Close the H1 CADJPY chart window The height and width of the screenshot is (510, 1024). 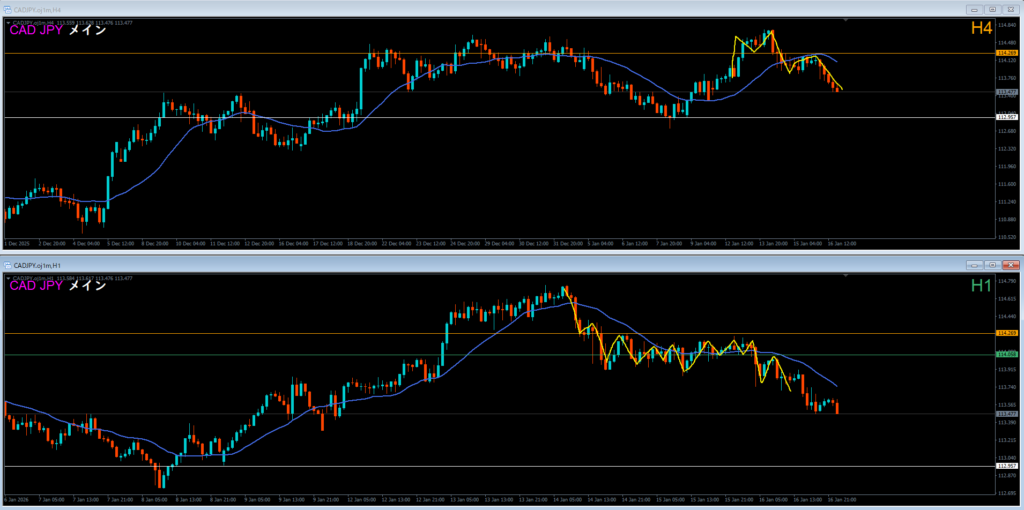coord(1009,265)
